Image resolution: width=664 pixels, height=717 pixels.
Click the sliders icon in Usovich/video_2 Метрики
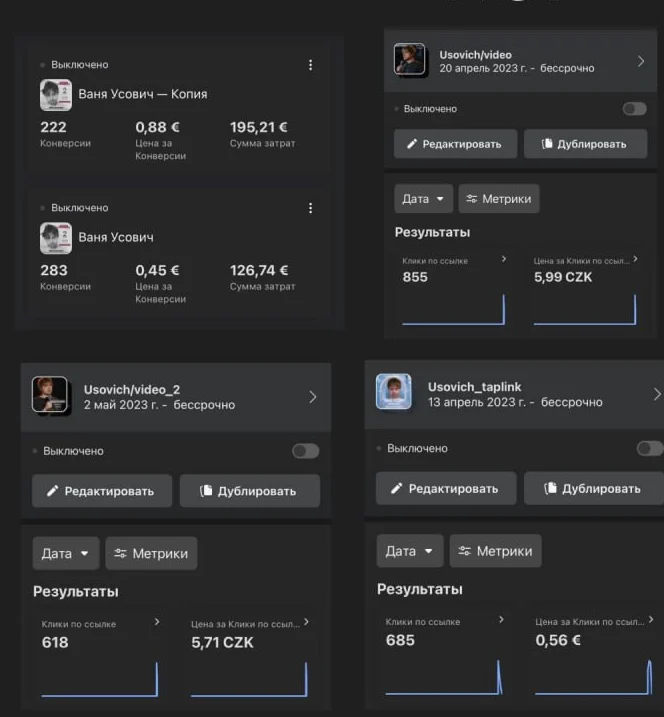pyautogui.click(x=121, y=553)
